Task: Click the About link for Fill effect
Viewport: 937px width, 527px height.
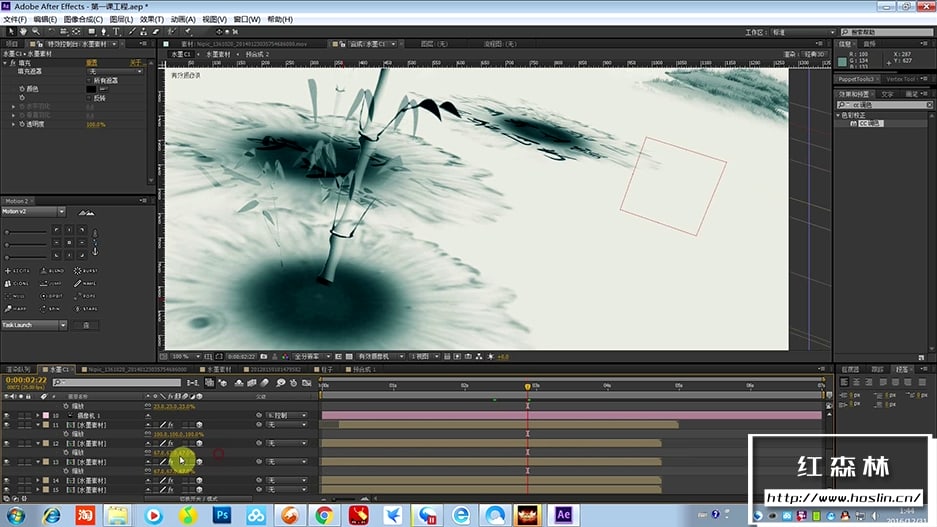Action: (135, 63)
